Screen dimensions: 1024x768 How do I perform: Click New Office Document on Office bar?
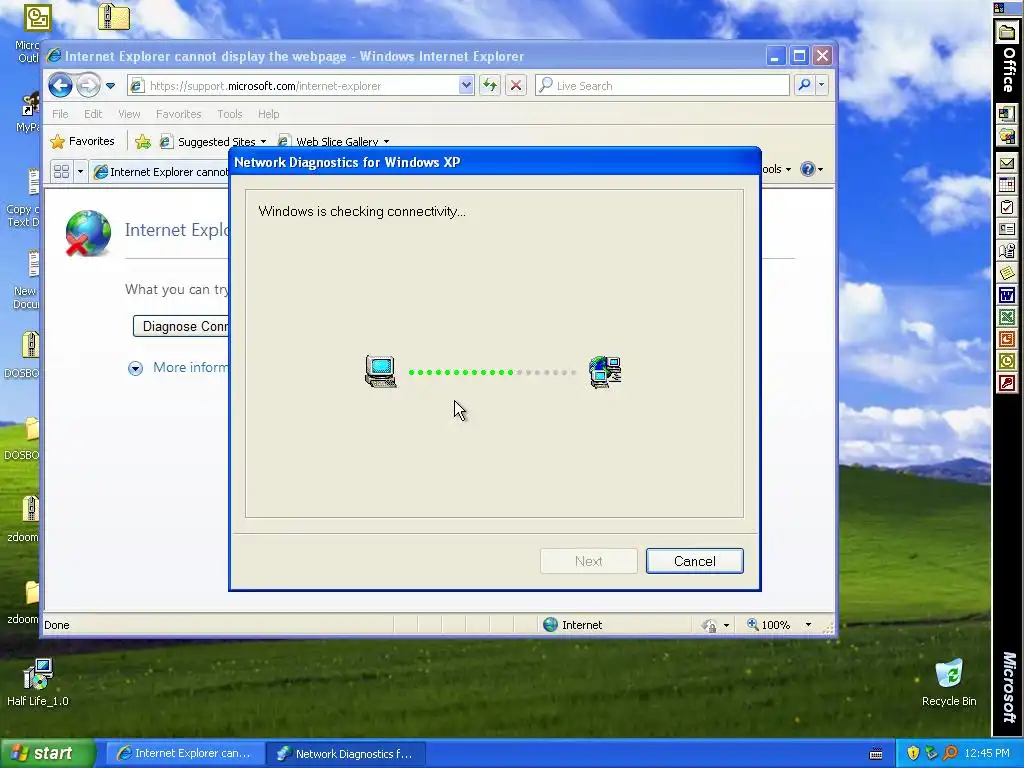tap(1006, 114)
